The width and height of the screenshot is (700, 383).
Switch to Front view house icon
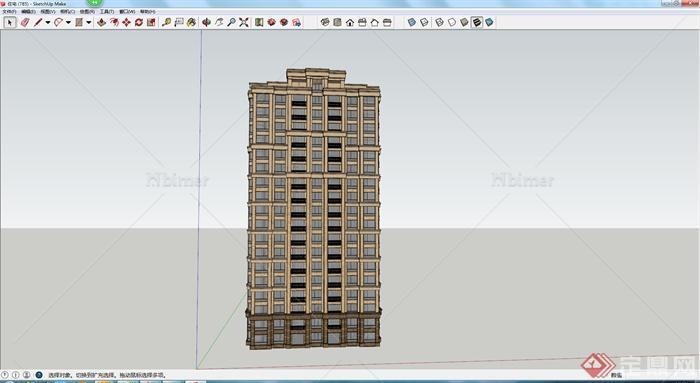350,22
